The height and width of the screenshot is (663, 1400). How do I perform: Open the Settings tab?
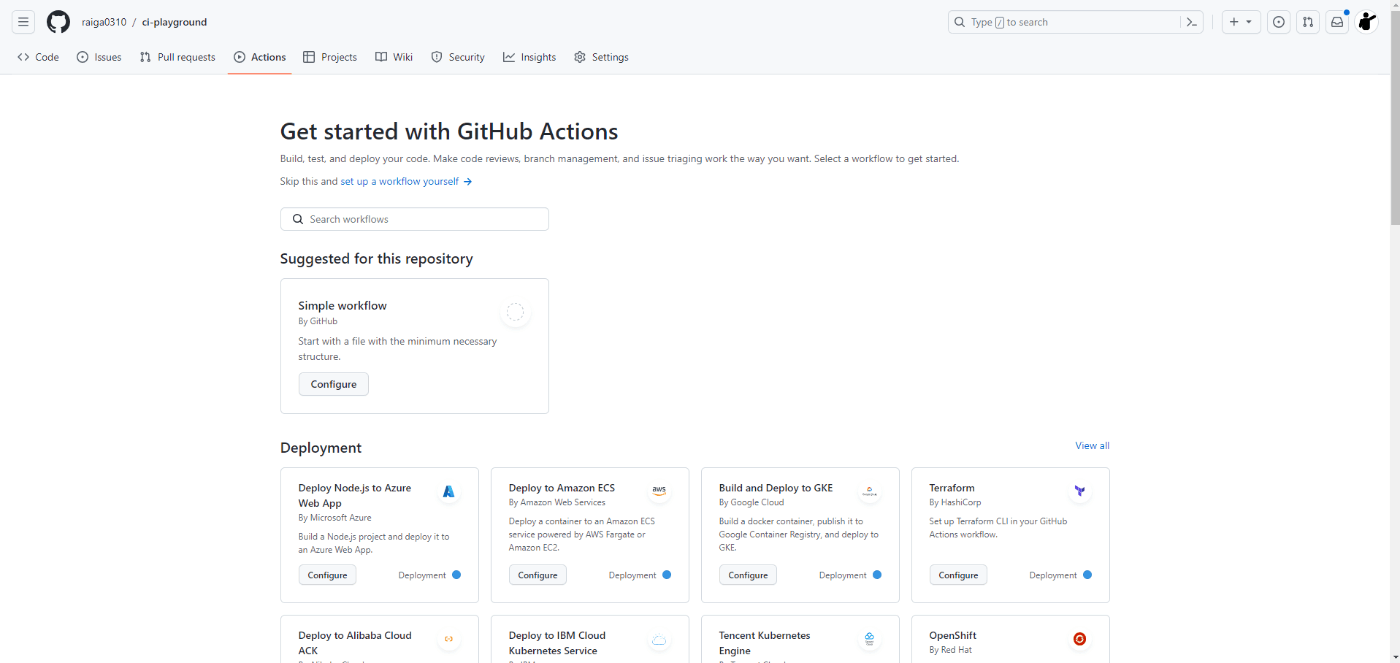601,57
